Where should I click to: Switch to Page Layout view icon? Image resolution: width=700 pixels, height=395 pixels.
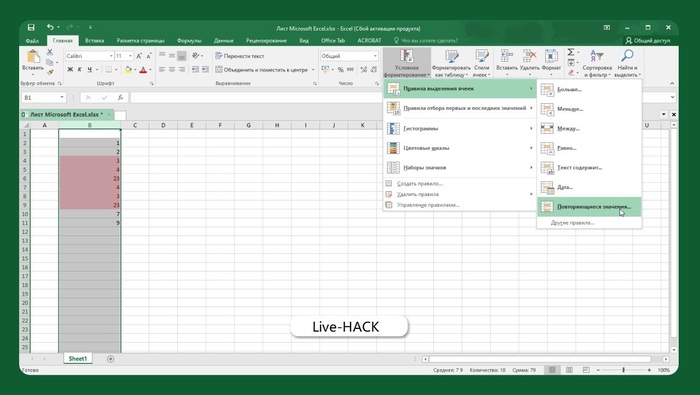click(569, 370)
